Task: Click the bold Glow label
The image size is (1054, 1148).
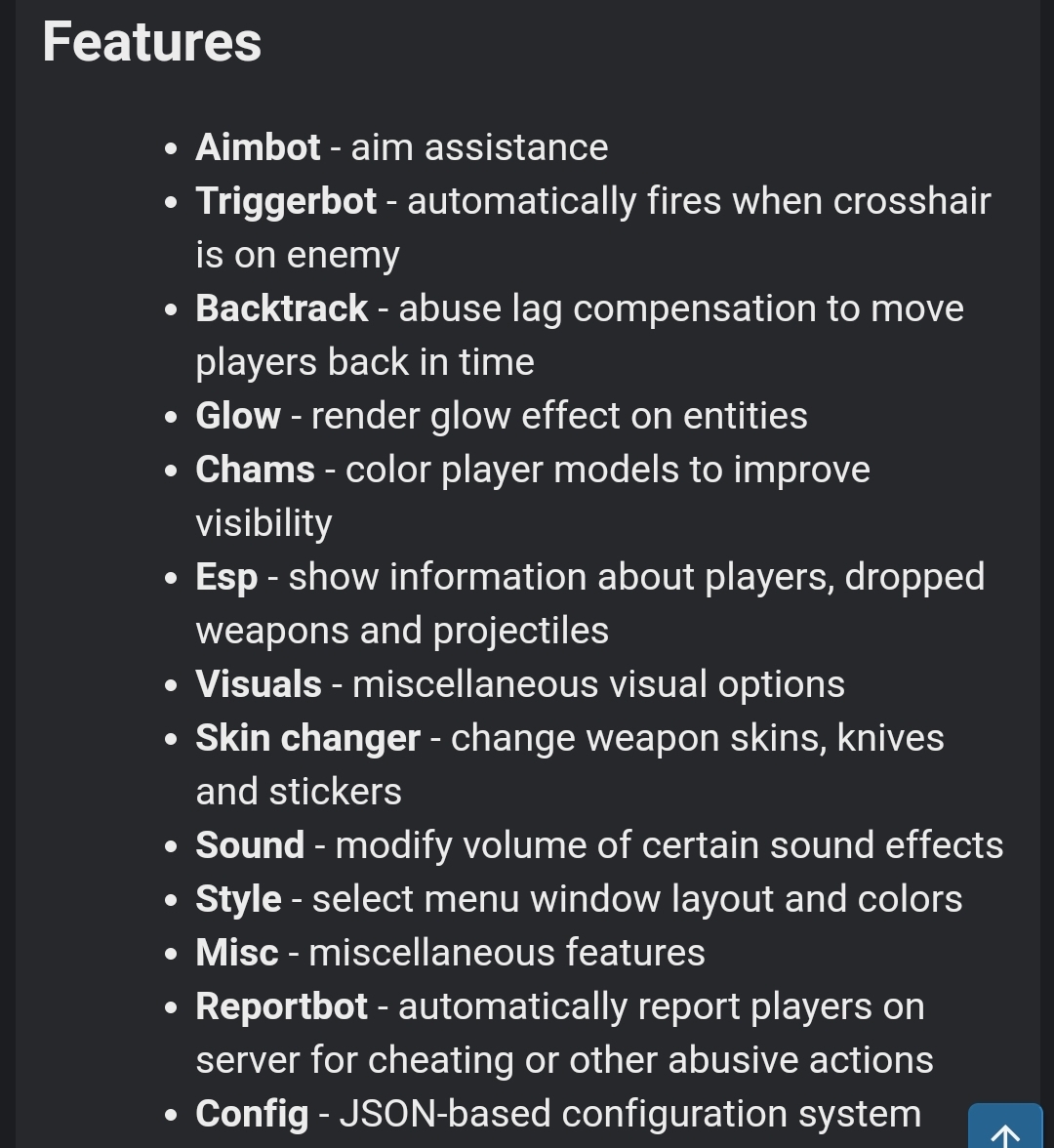Action: point(238,416)
